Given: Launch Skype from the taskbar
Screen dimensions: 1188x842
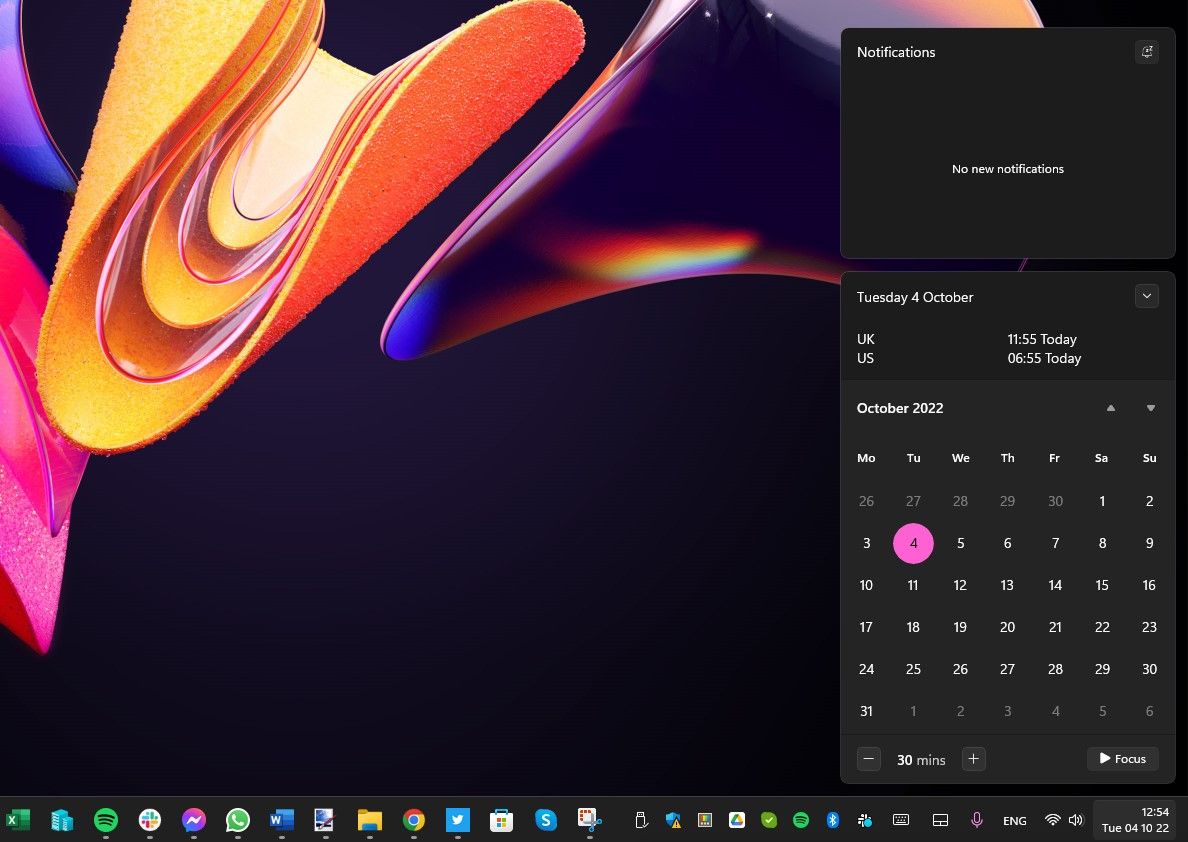Looking at the screenshot, I should pos(546,819).
